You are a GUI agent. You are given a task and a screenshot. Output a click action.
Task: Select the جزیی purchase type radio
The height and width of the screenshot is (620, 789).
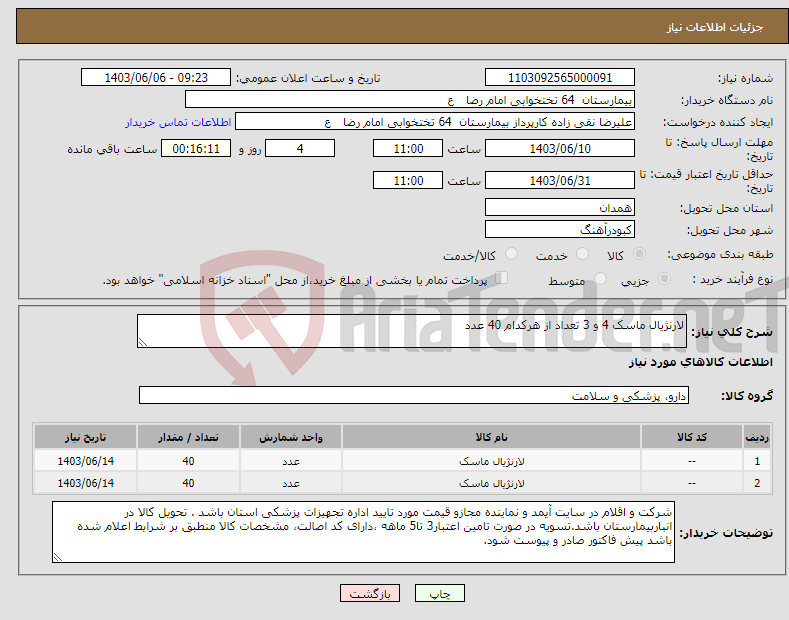tap(664, 278)
